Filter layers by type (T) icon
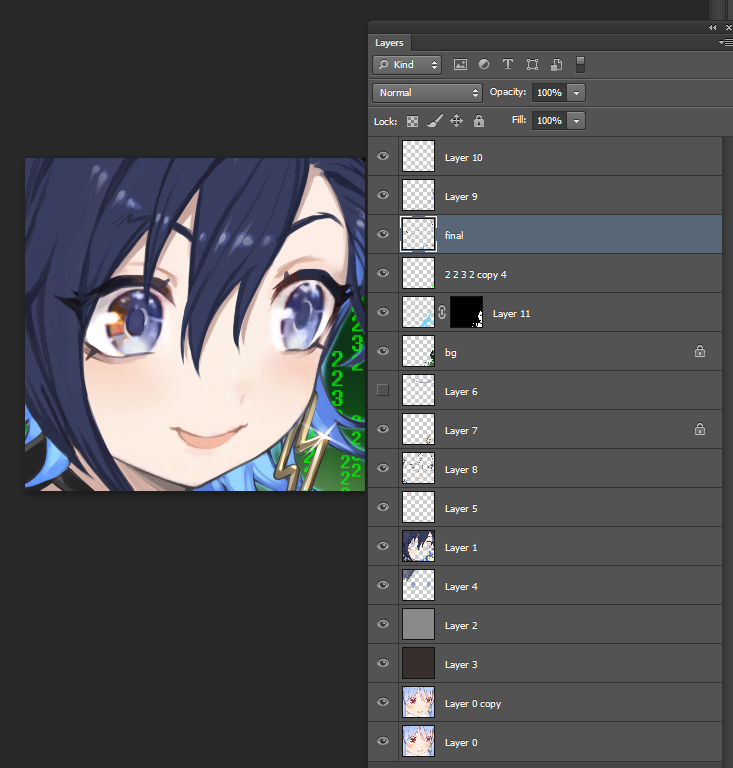Screen dimensions: 733x768 (508, 64)
